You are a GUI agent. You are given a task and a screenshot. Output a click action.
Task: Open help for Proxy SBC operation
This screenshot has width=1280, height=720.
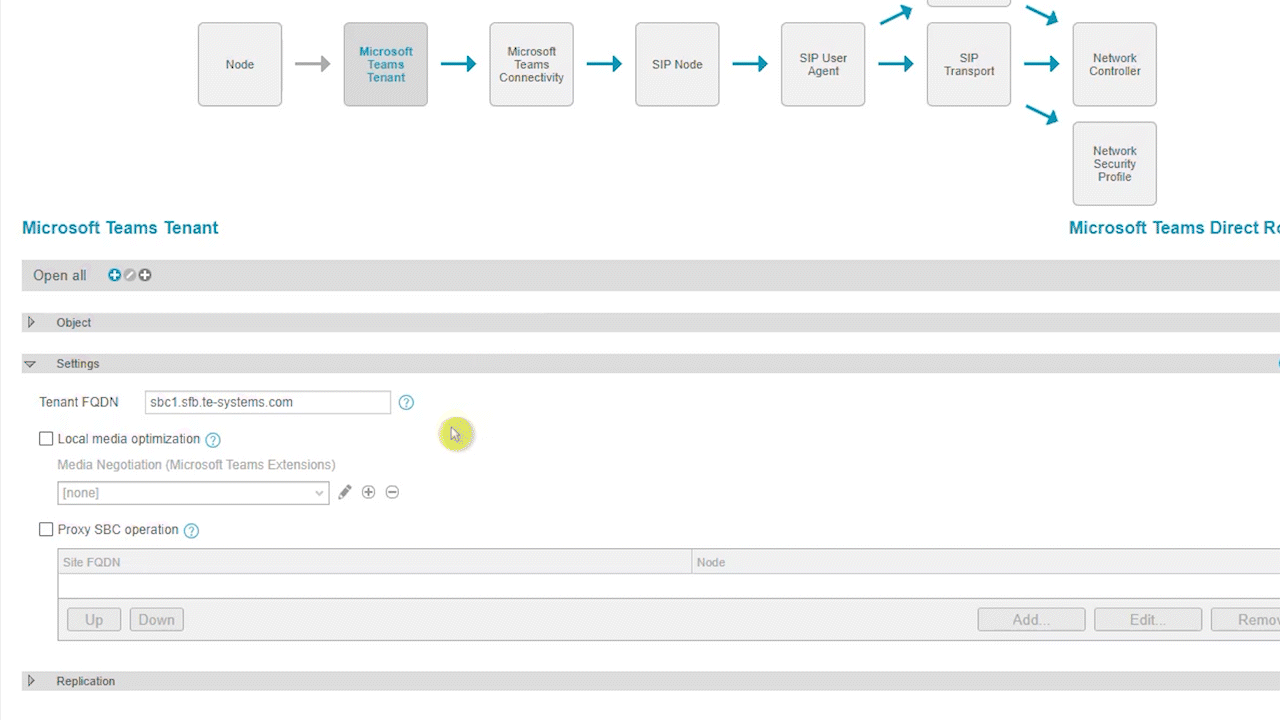click(191, 530)
